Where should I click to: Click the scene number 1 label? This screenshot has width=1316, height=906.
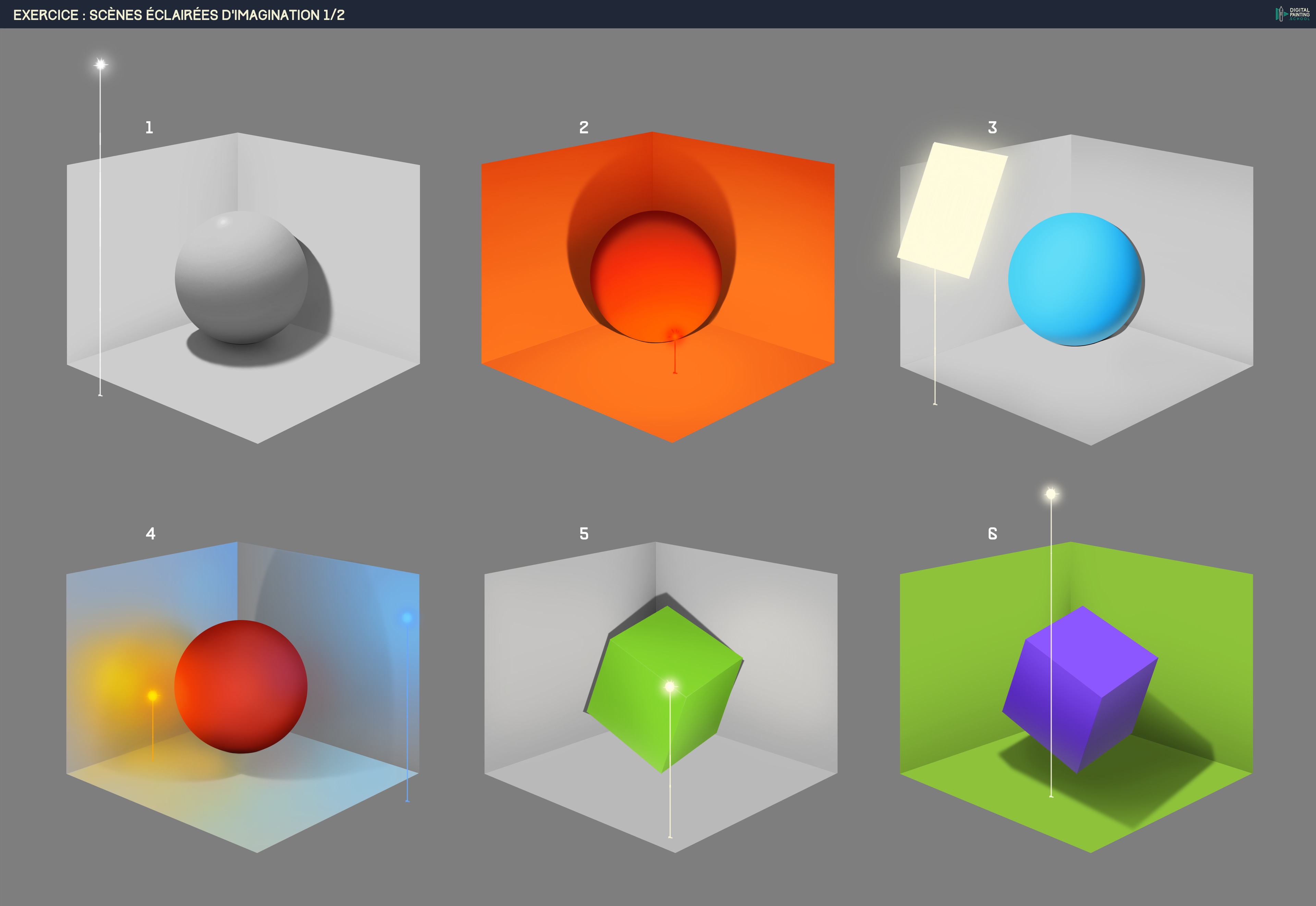pos(149,128)
